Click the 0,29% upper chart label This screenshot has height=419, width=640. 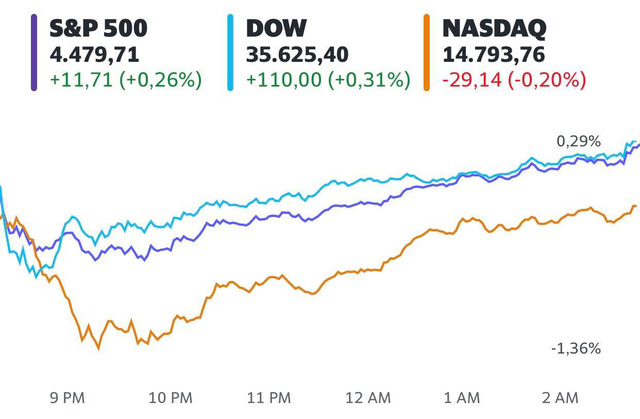pos(579,142)
